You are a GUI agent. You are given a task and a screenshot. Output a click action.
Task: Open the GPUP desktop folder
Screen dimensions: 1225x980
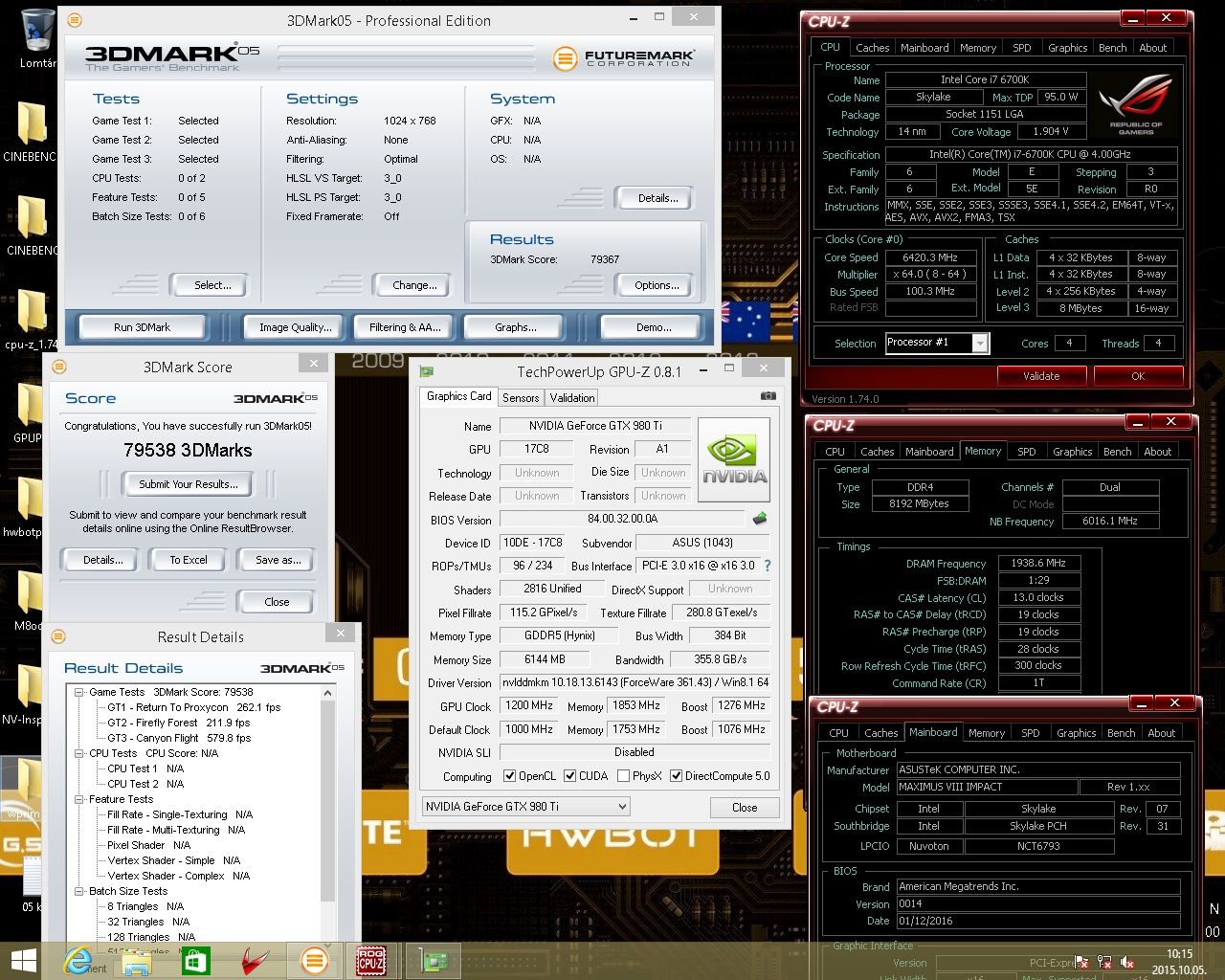point(29,413)
